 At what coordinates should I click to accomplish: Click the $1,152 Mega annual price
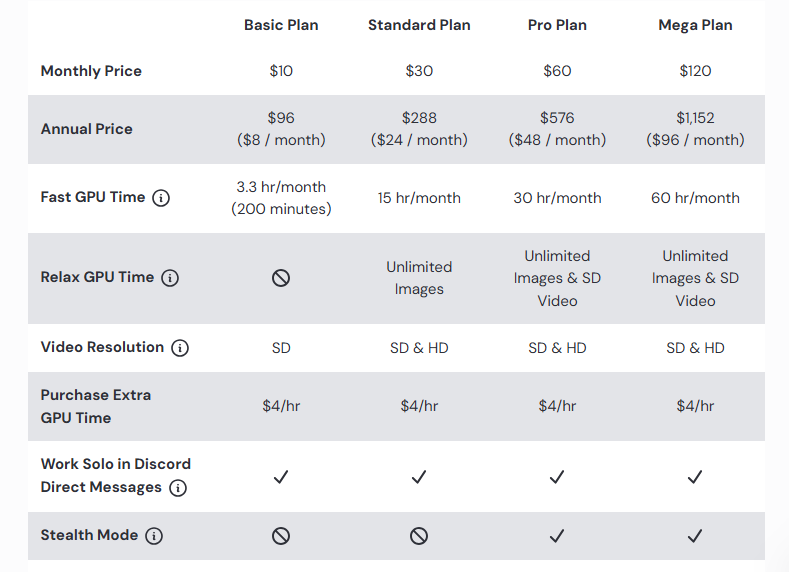coord(695,118)
